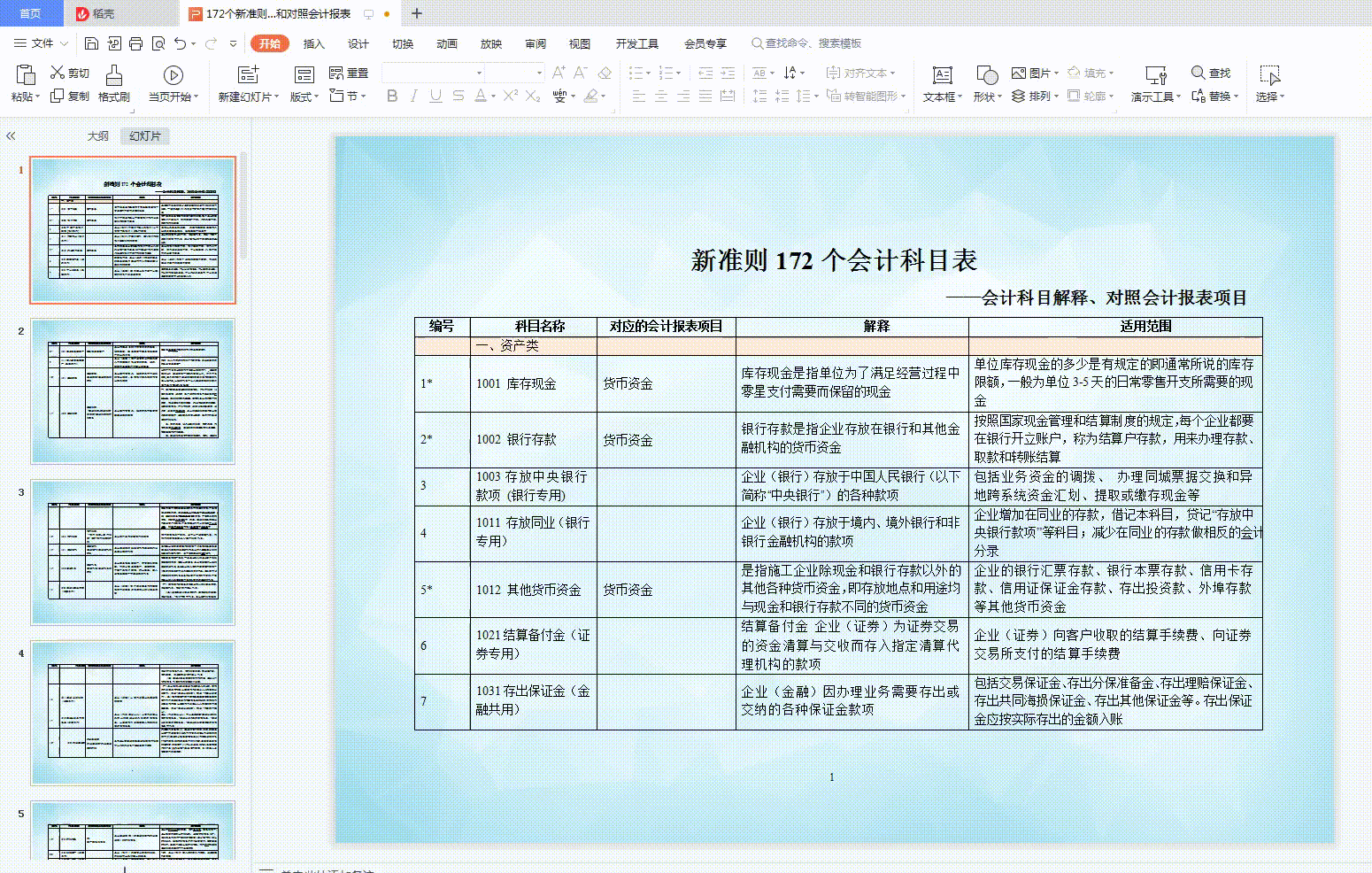1372x873 pixels.
Task: Start slideshow with 当页开始 play icon
Action: [173, 74]
